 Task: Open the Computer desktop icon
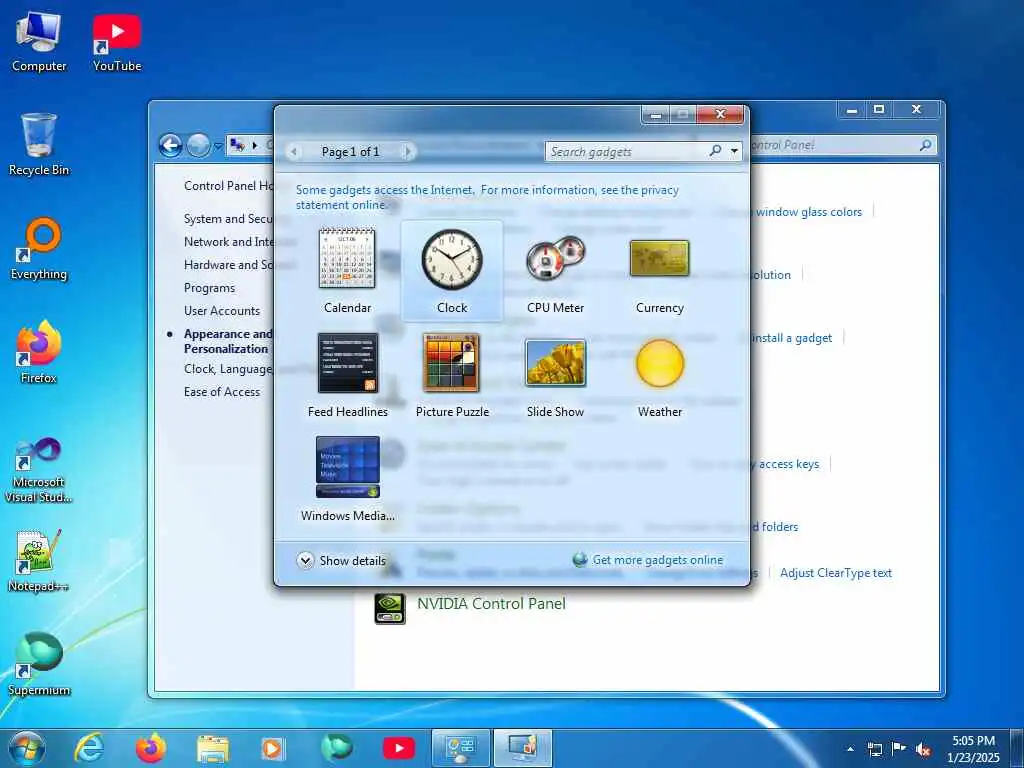tap(39, 42)
